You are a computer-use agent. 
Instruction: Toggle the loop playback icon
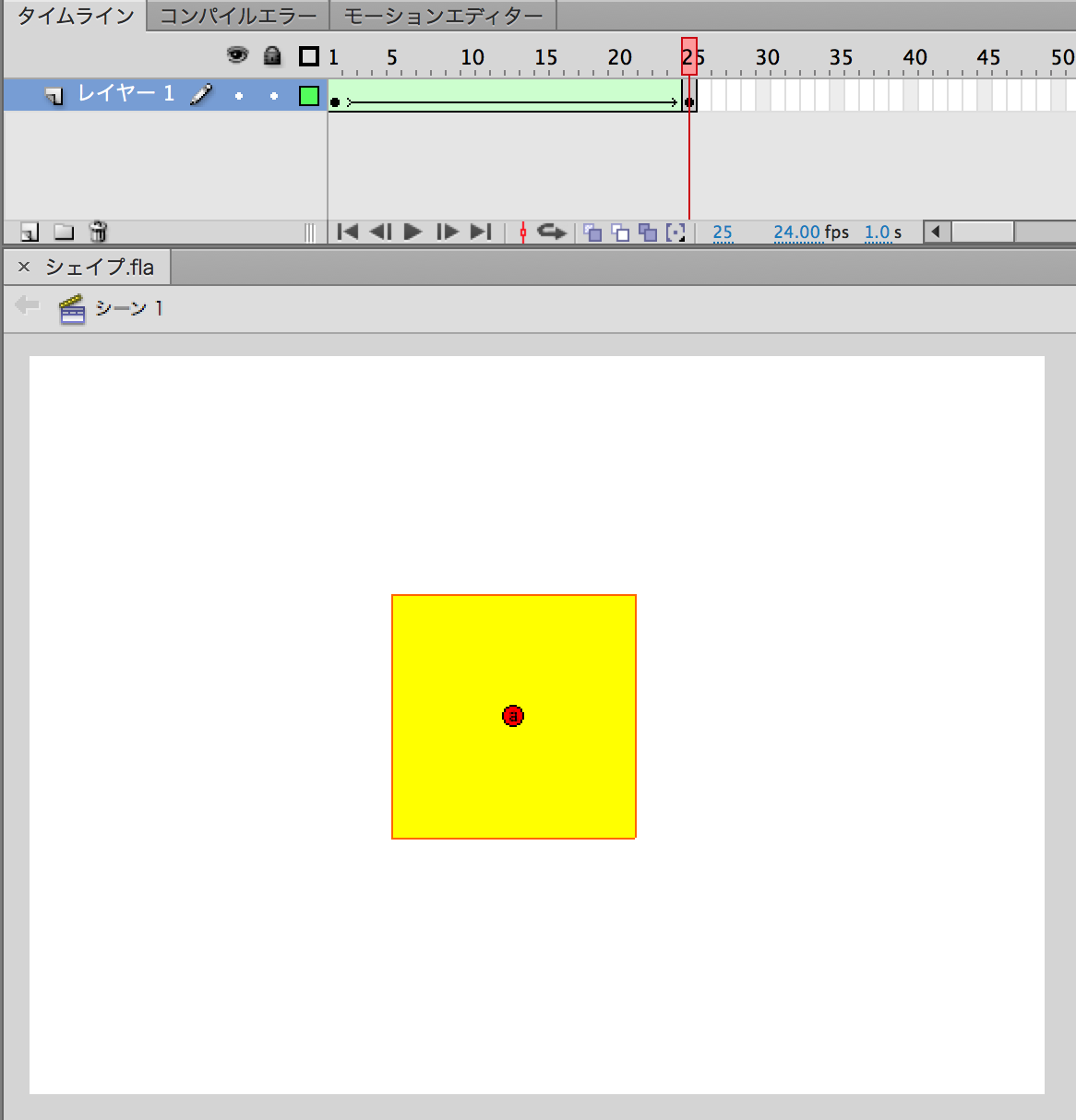[x=552, y=232]
